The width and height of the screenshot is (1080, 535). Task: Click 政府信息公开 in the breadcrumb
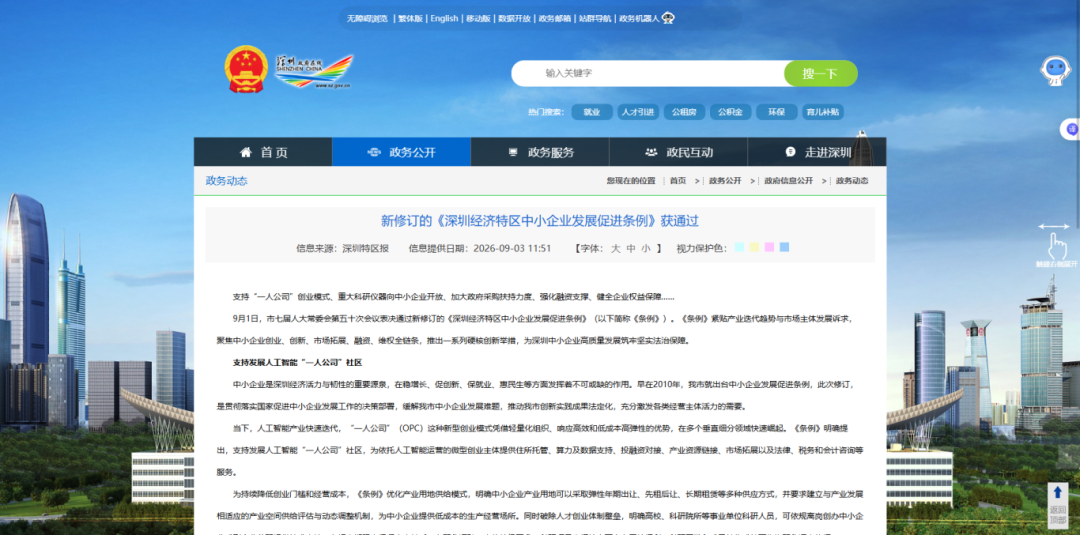pyautogui.click(x=789, y=181)
